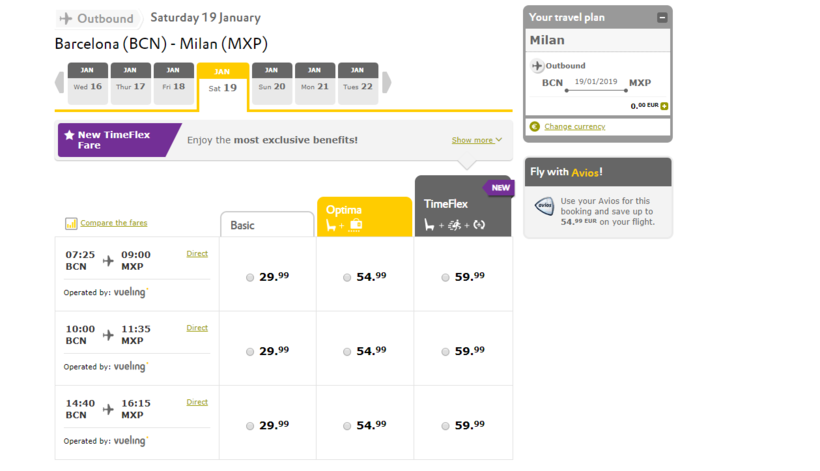Click 'Operated by: vueling' under 07:25 flight
The width and height of the screenshot is (820, 471).
106,292
